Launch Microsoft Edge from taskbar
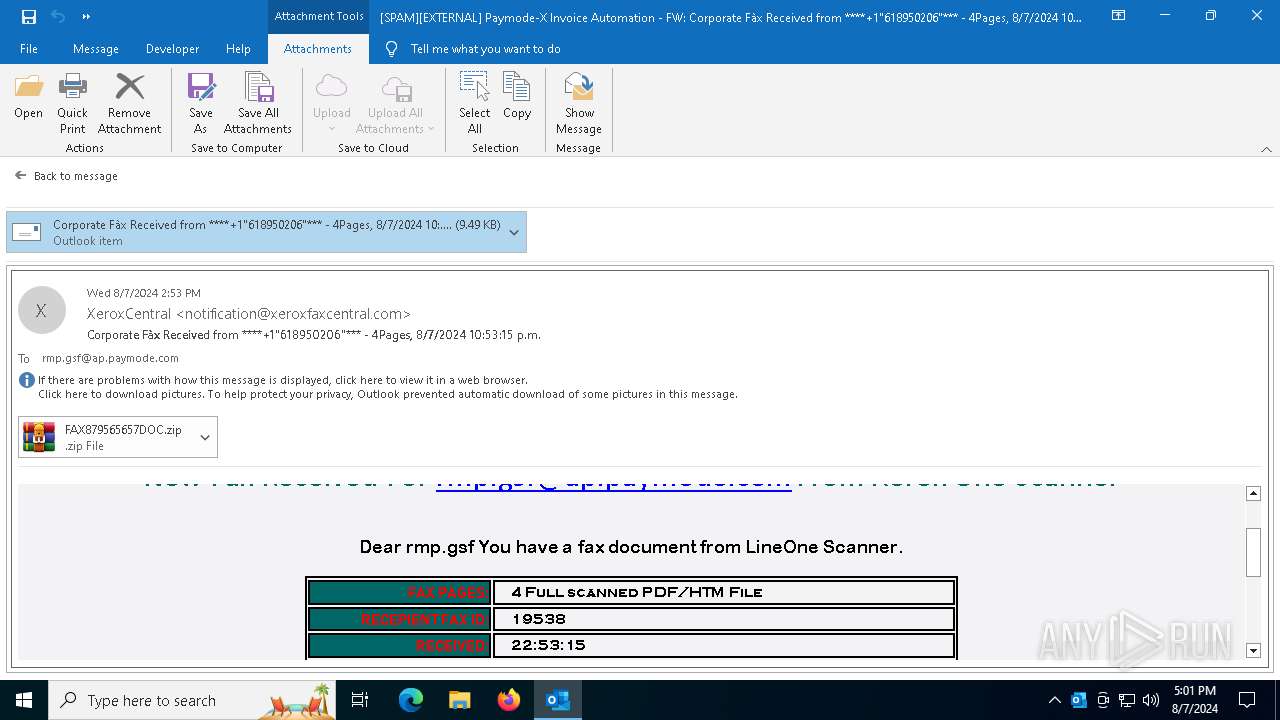The height and width of the screenshot is (720, 1280). point(411,700)
